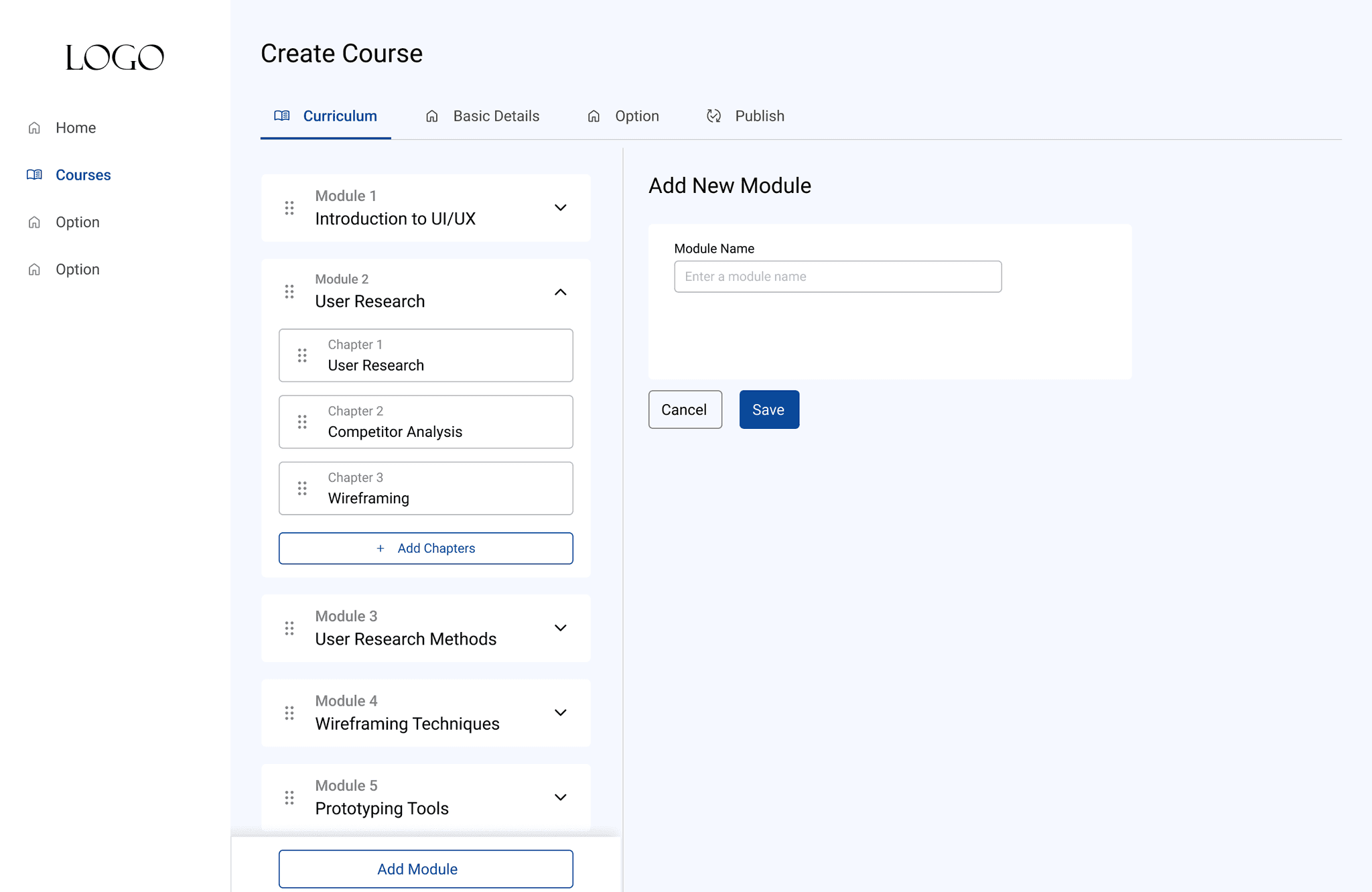This screenshot has width=1372, height=892.
Task: Collapse Module 2 User Research chevron
Action: 561,292
